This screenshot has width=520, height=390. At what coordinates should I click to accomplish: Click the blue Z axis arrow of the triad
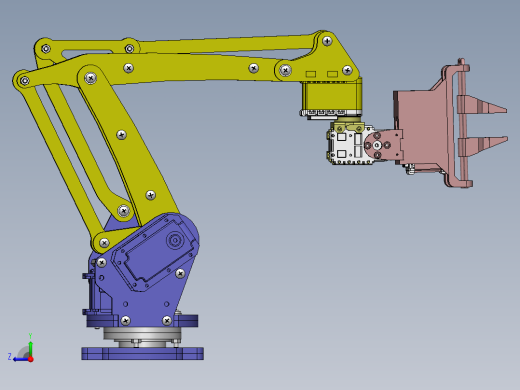(21, 359)
